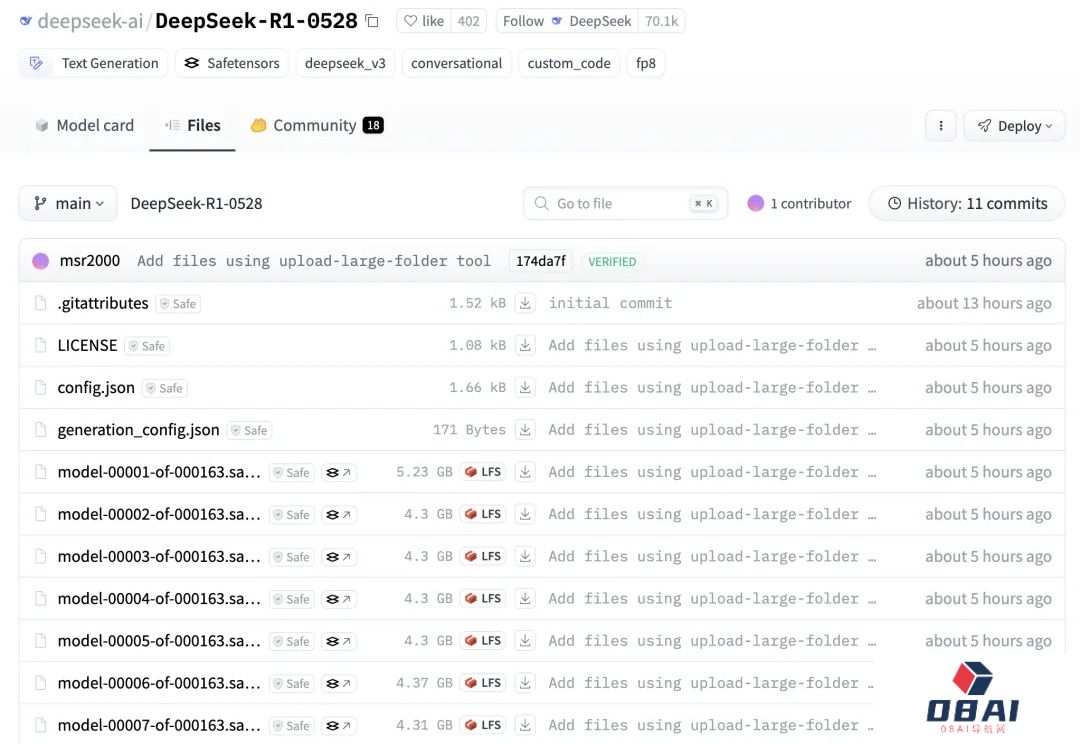Download model-00002-of-000163 via download icon
Screen dimensions: 1080x744
point(525,514)
